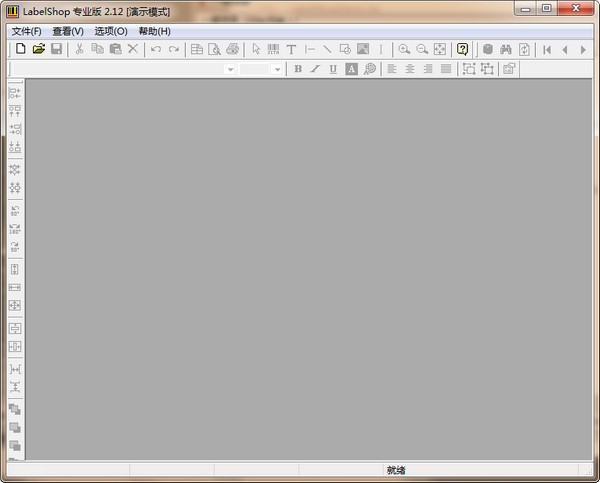Go to the first record

point(547,49)
